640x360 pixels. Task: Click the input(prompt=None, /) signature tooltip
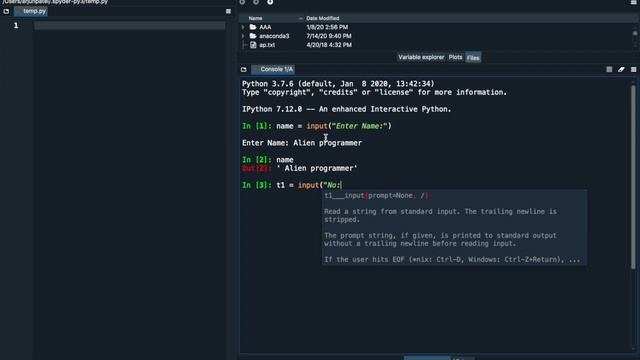point(376,196)
